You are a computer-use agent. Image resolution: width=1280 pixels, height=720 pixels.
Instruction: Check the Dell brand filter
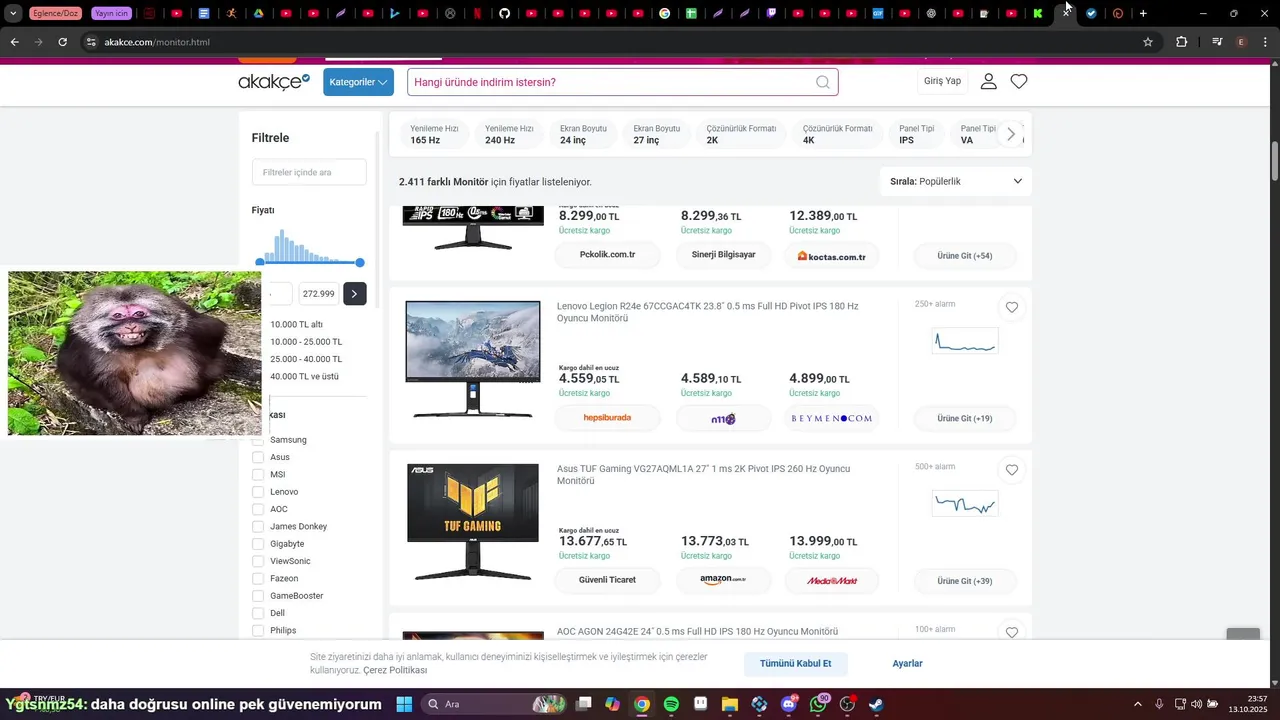tap(258, 613)
